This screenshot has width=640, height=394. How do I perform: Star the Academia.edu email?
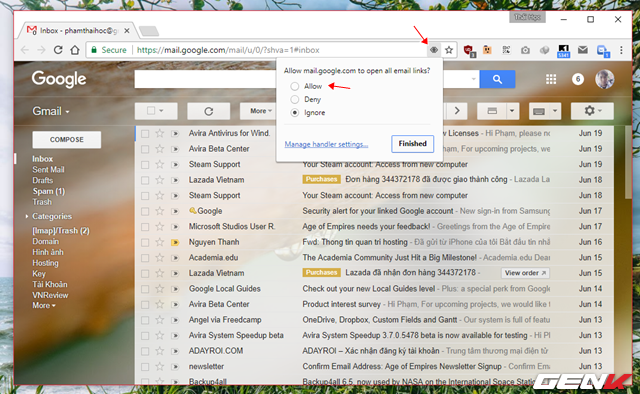(160, 258)
